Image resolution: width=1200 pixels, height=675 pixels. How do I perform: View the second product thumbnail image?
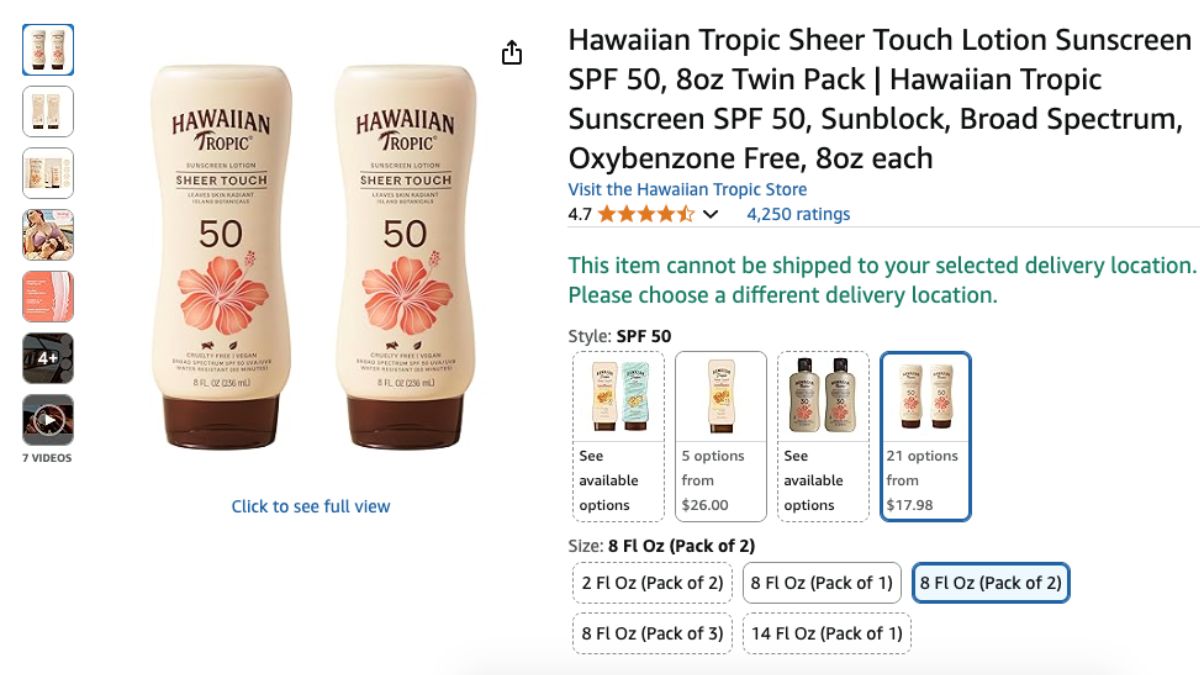tap(48, 111)
